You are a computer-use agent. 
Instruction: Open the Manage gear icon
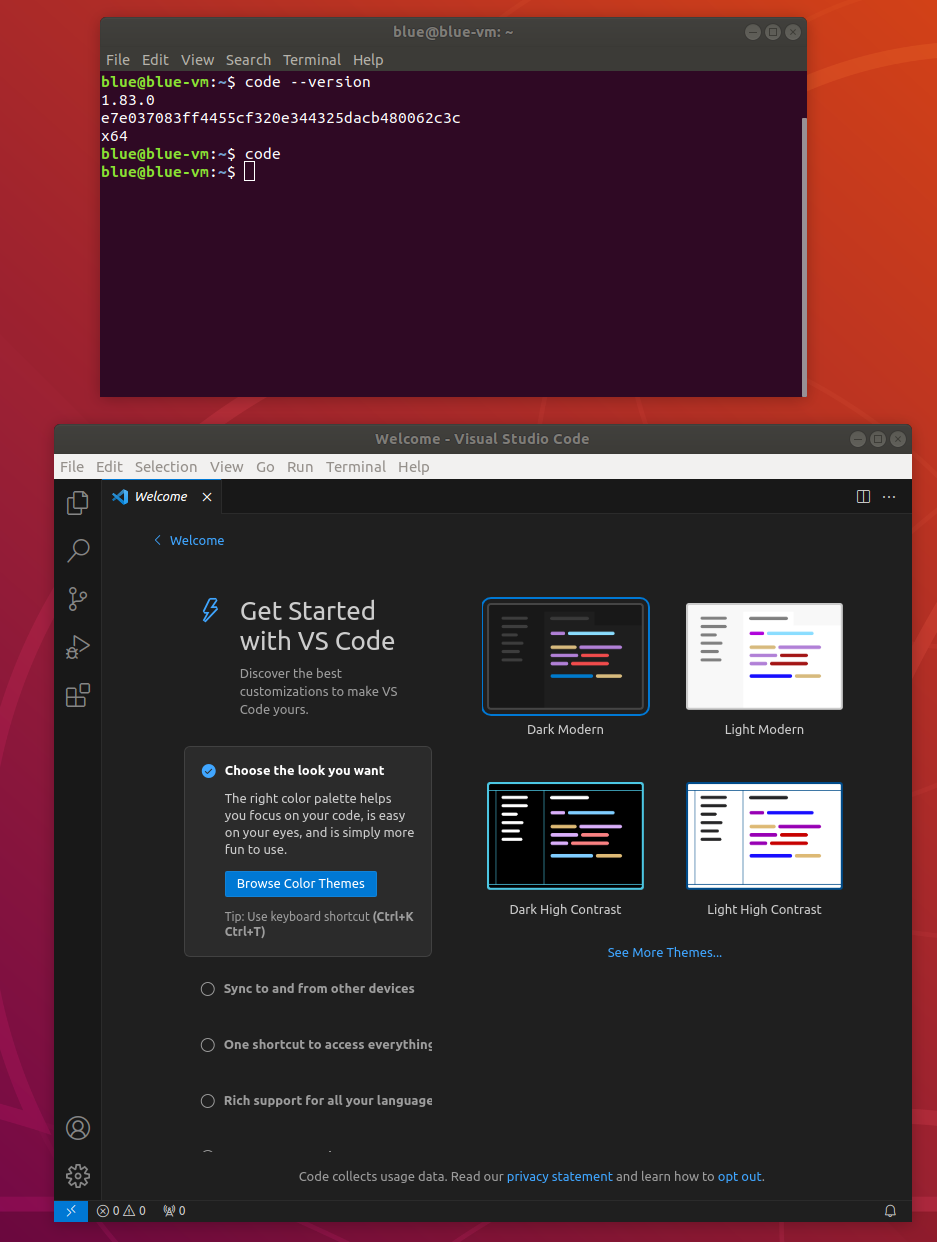(77, 1176)
